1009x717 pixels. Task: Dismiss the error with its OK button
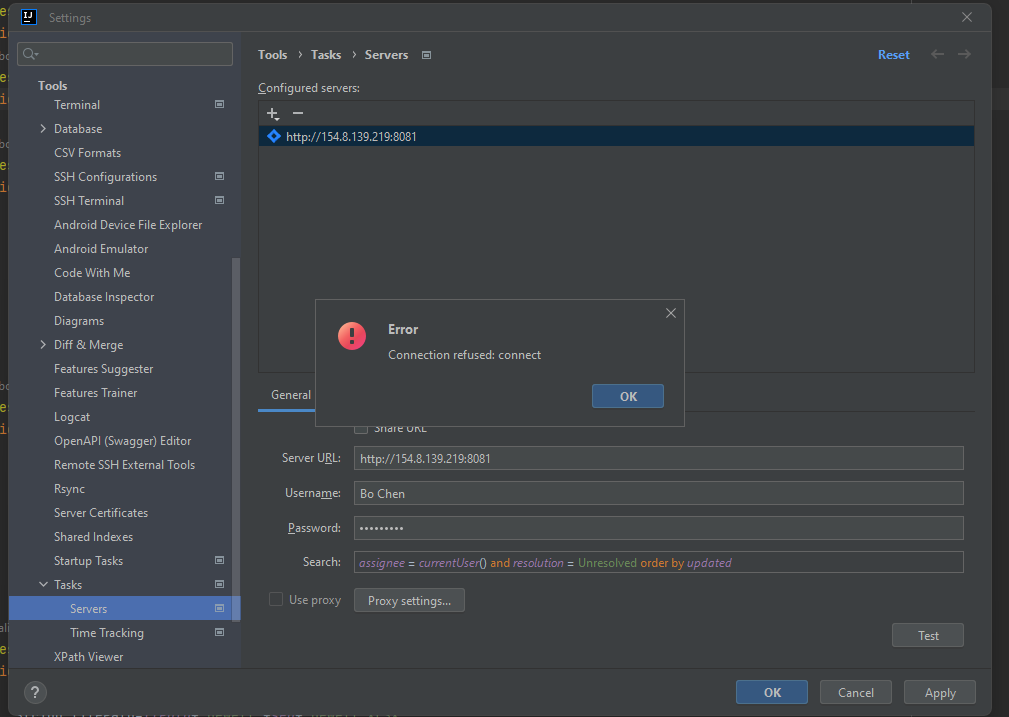(x=628, y=396)
